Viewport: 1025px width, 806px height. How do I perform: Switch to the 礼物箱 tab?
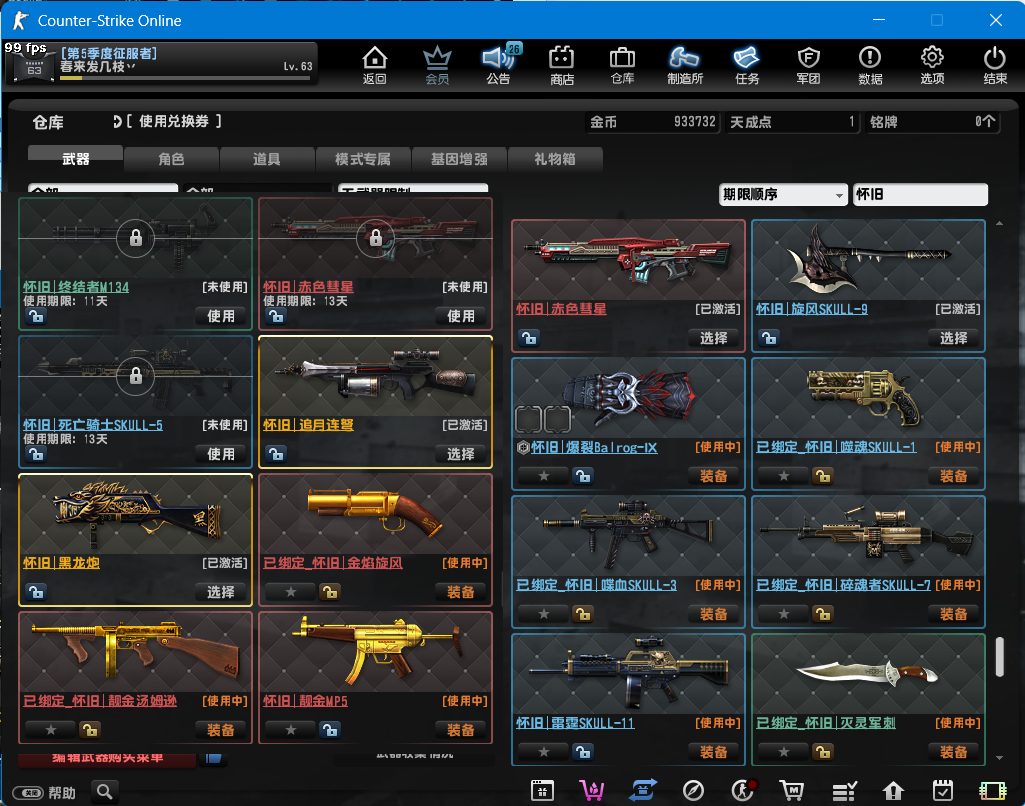pyautogui.click(x=554, y=159)
